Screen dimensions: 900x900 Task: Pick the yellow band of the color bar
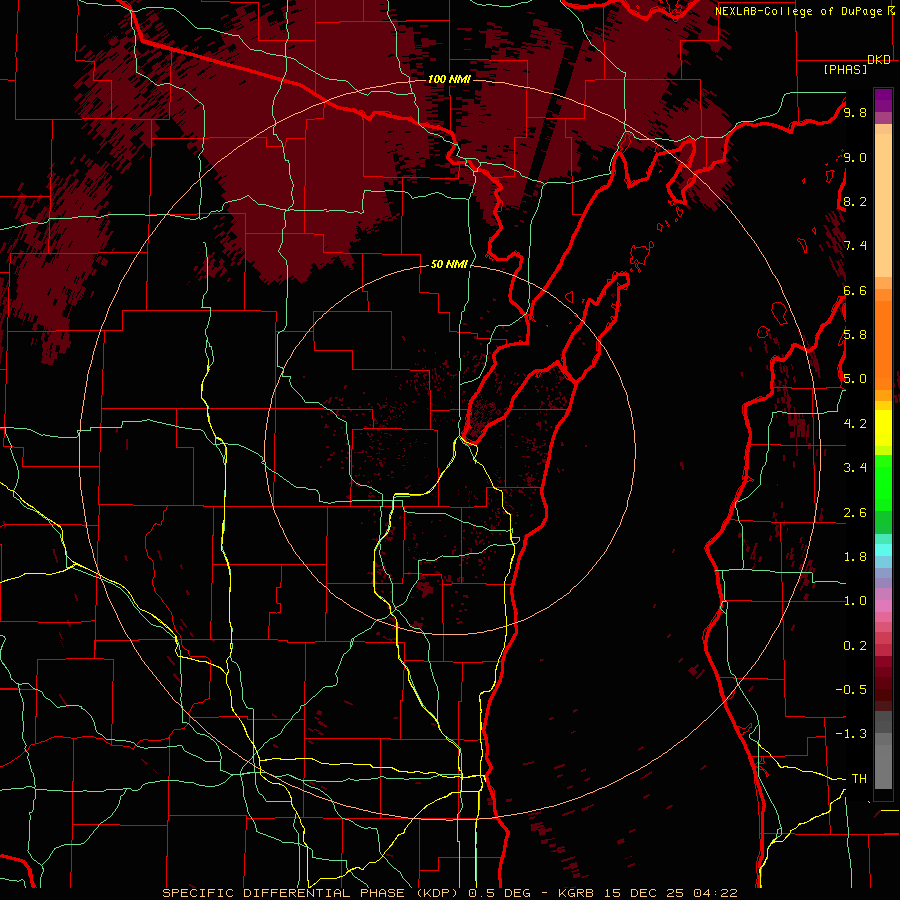coord(883,428)
